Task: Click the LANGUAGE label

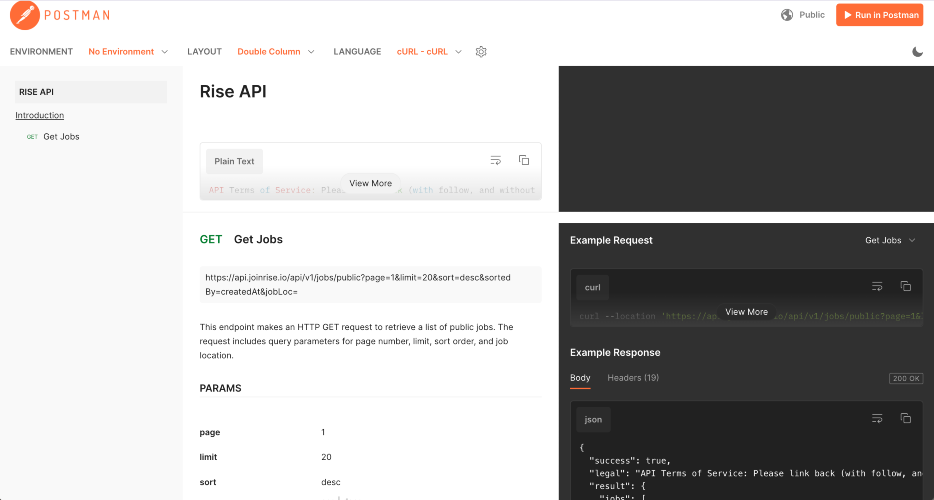Action: coord(357,52)
